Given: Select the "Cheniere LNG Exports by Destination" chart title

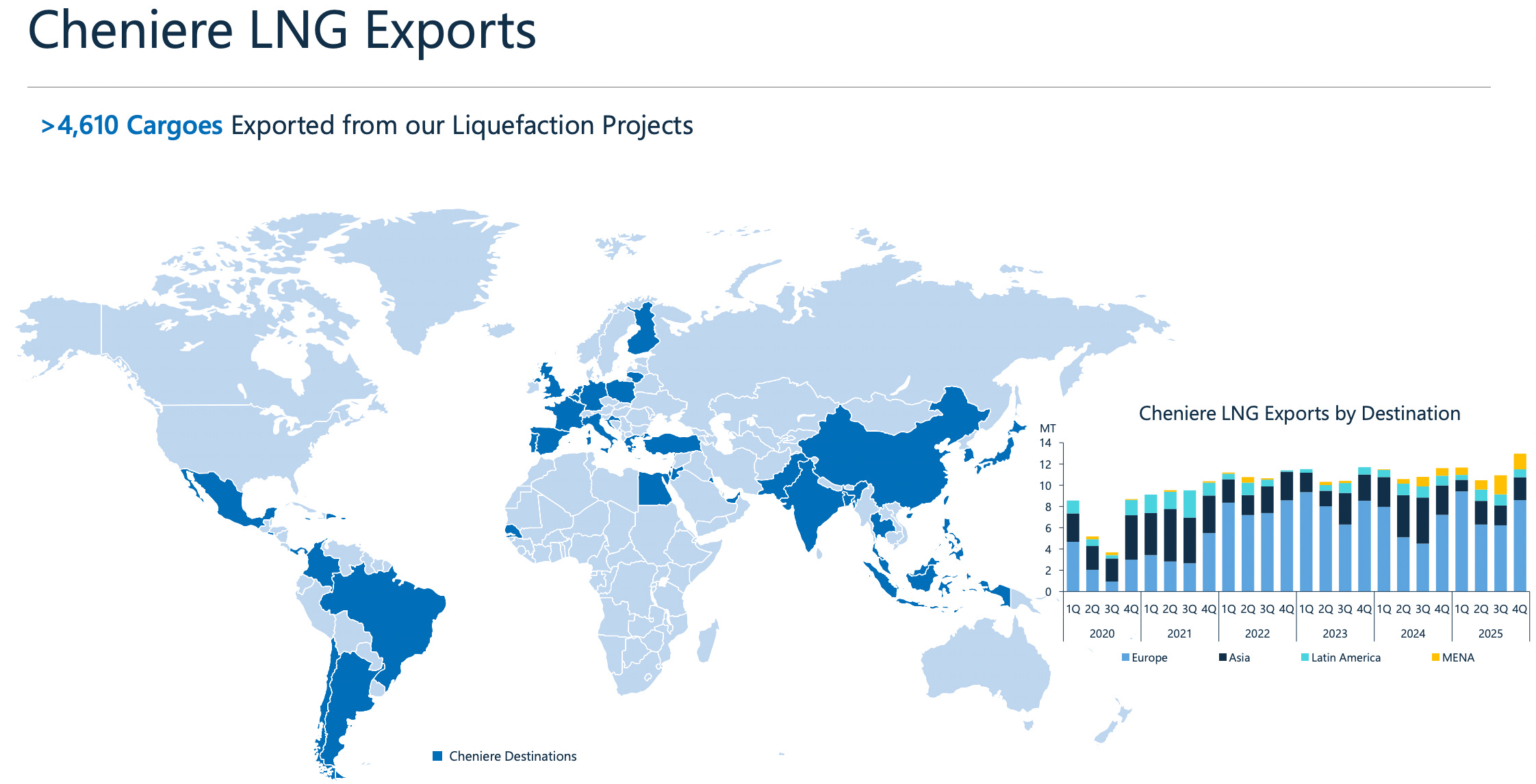Looking at the screenshot, I should (x=1299, y=413).
